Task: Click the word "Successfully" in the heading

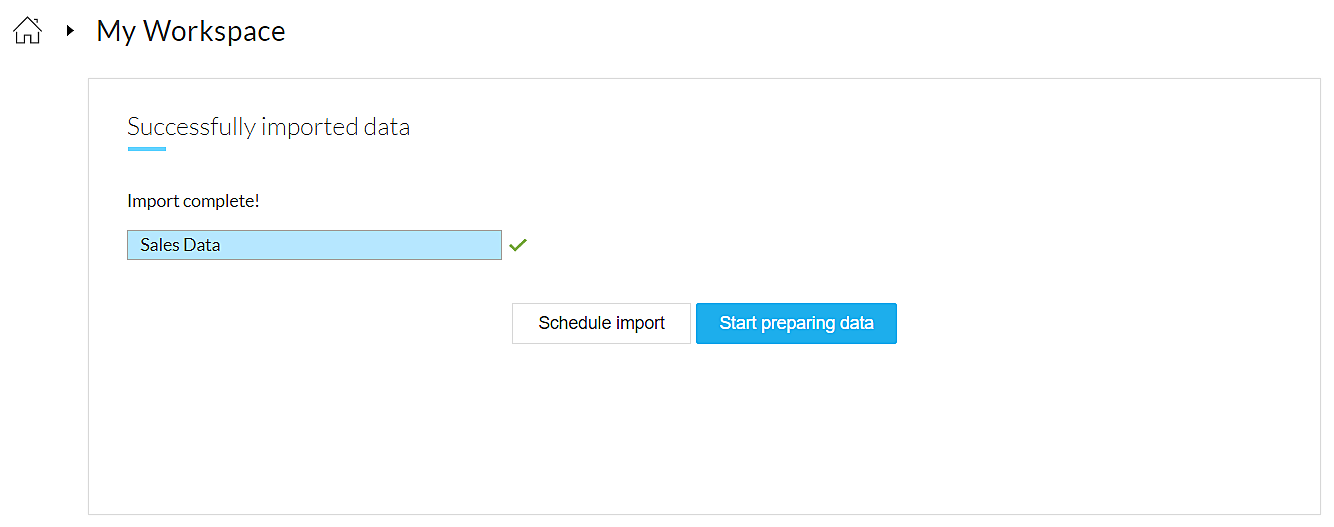Action: (191, 127)
